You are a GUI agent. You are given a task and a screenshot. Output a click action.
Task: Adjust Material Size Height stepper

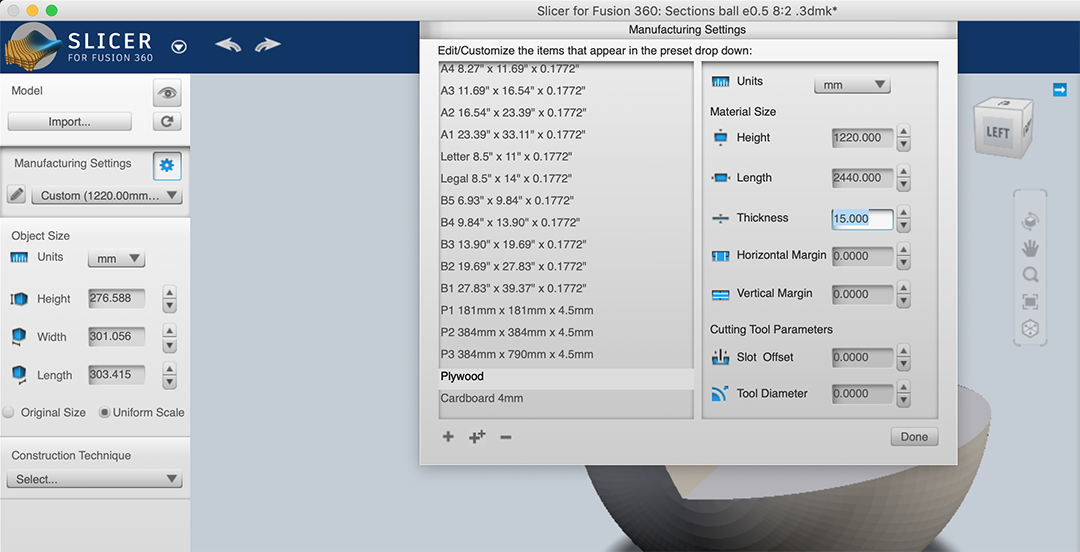pos(904,138)
